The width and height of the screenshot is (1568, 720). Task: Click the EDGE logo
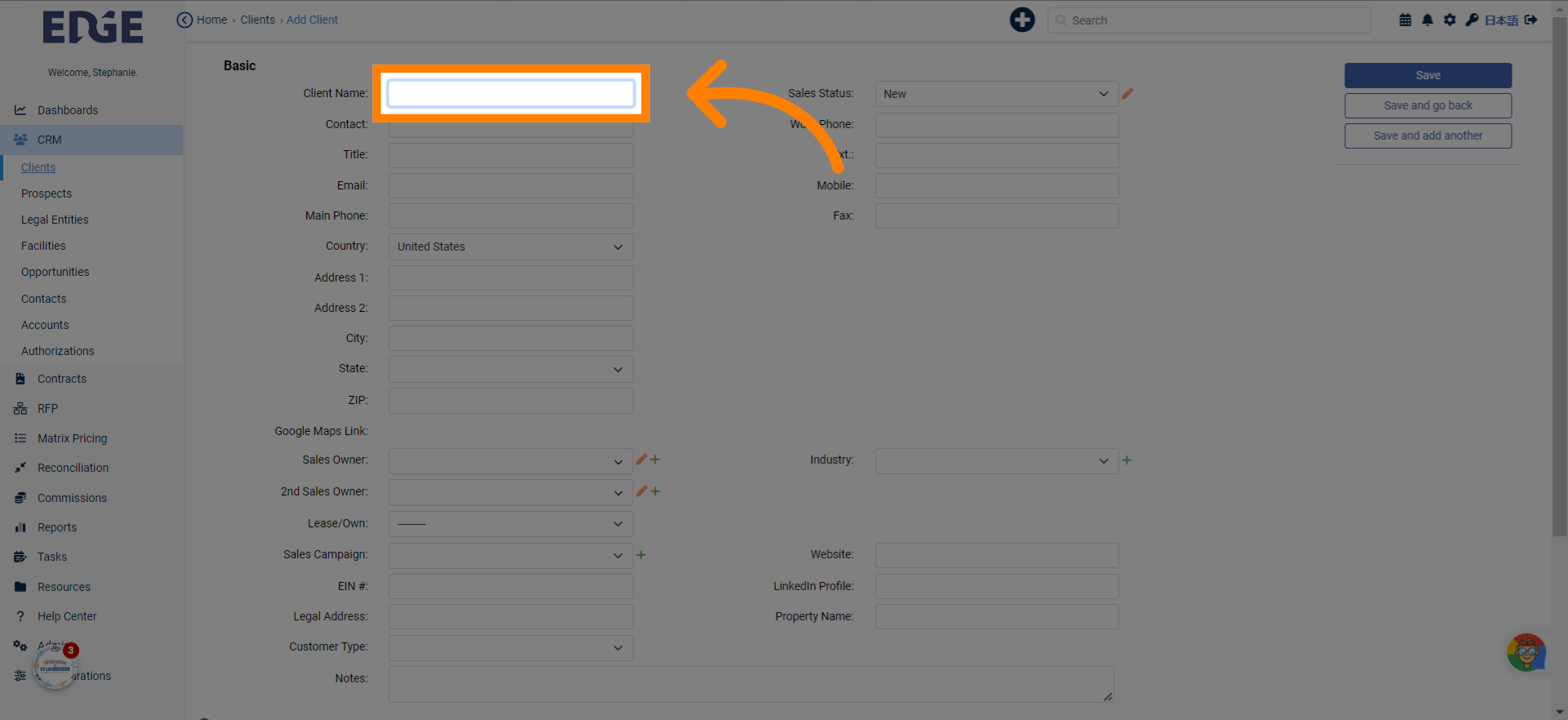point(92,27)
